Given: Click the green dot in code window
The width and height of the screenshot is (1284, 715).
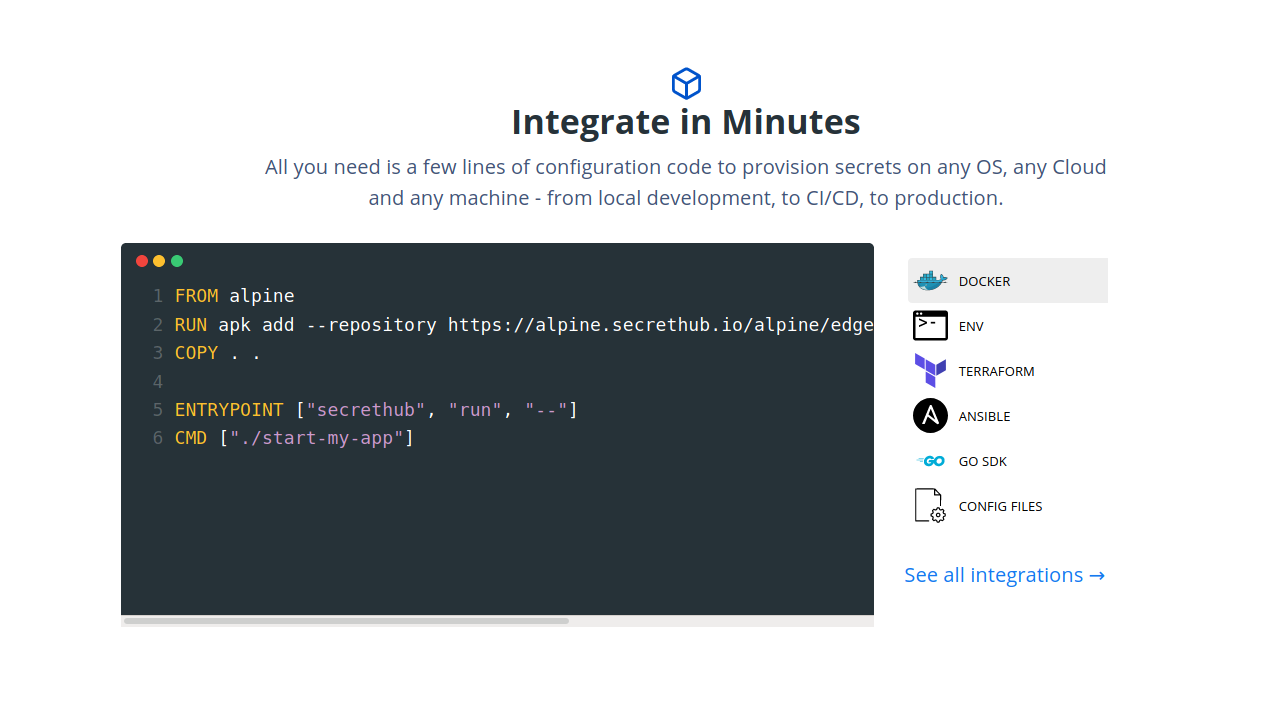Looking at the screenshot, I should point(177,261).
